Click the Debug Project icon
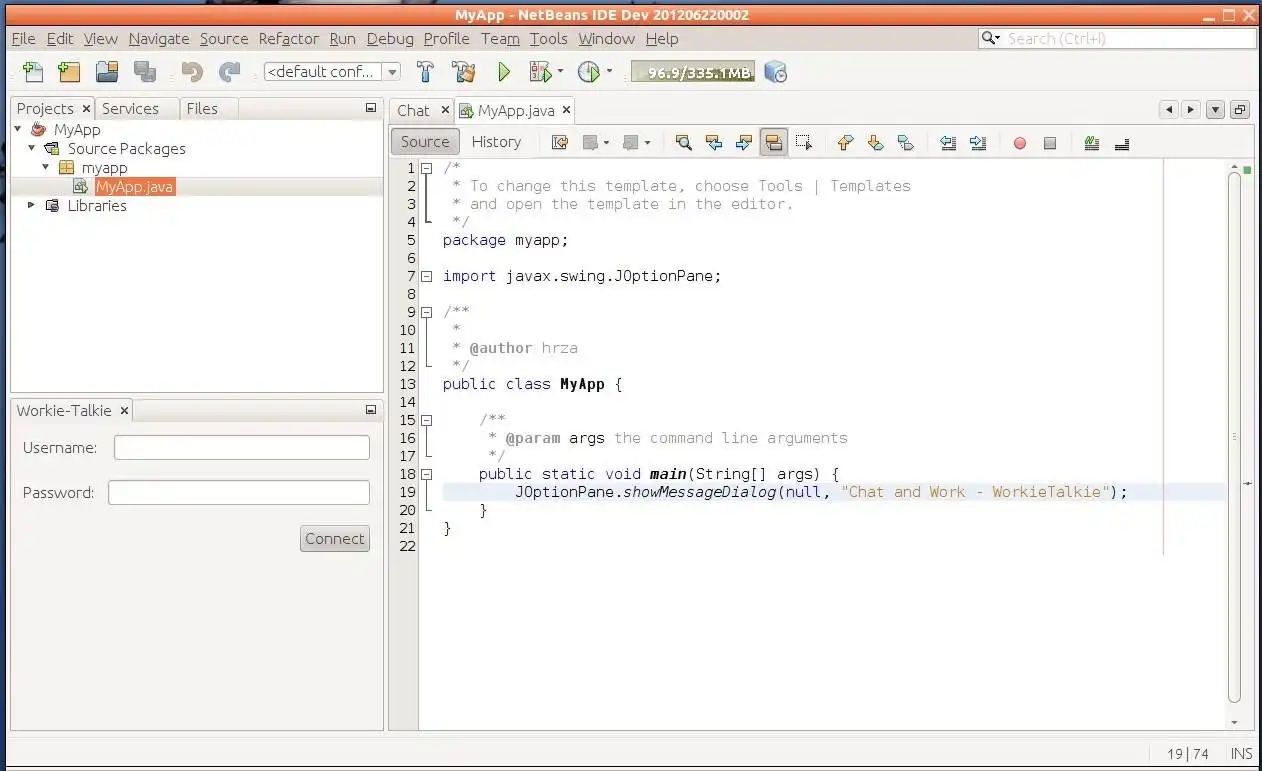Viewport: 1262px width, 771px height. pyautogui.click(x=540, y=72)
